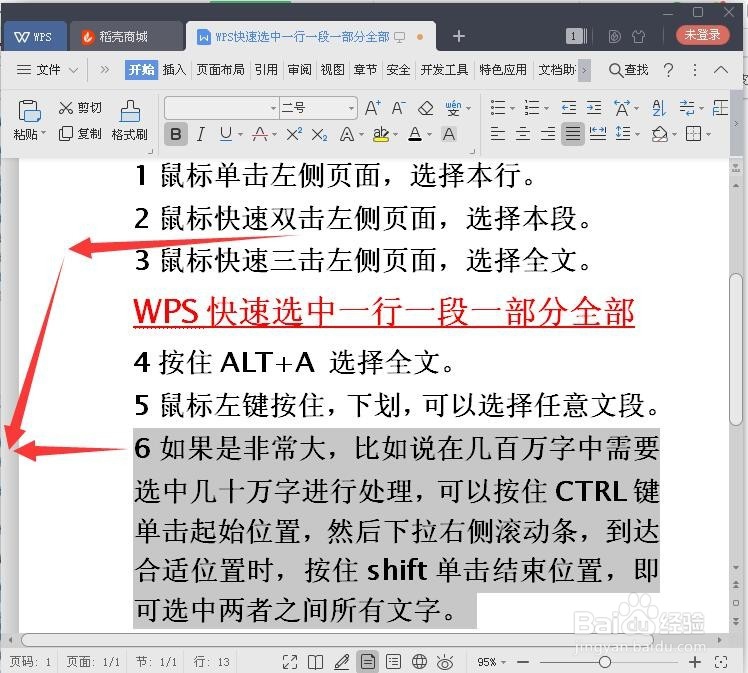Expand the line spacing dropdown
Image resolution: width=748 pixels, height=673 pixels.
(x=637, y=135)
